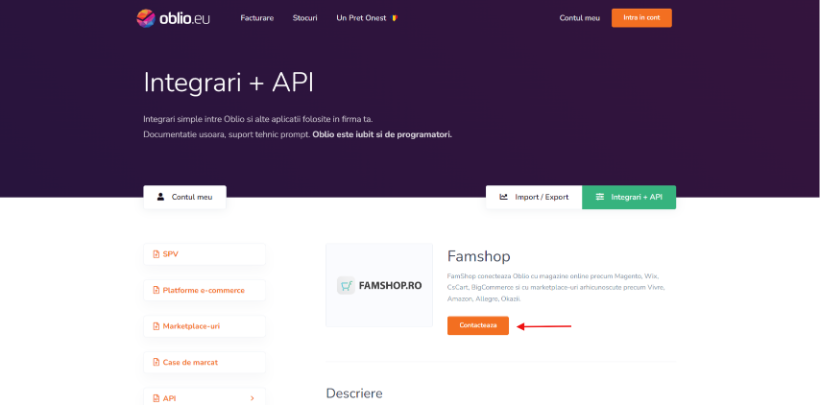The width and height of the screenshot is (820, 405).
Task: Click the Contul meu button with user icon
Action: point(185,197)
